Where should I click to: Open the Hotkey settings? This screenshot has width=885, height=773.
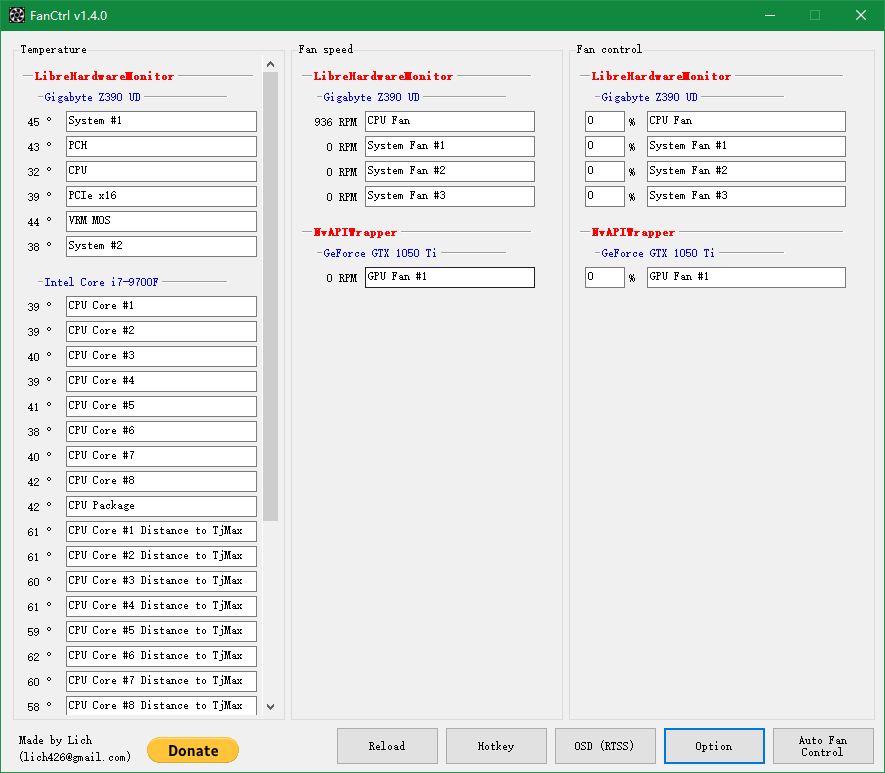coord(496,746)
